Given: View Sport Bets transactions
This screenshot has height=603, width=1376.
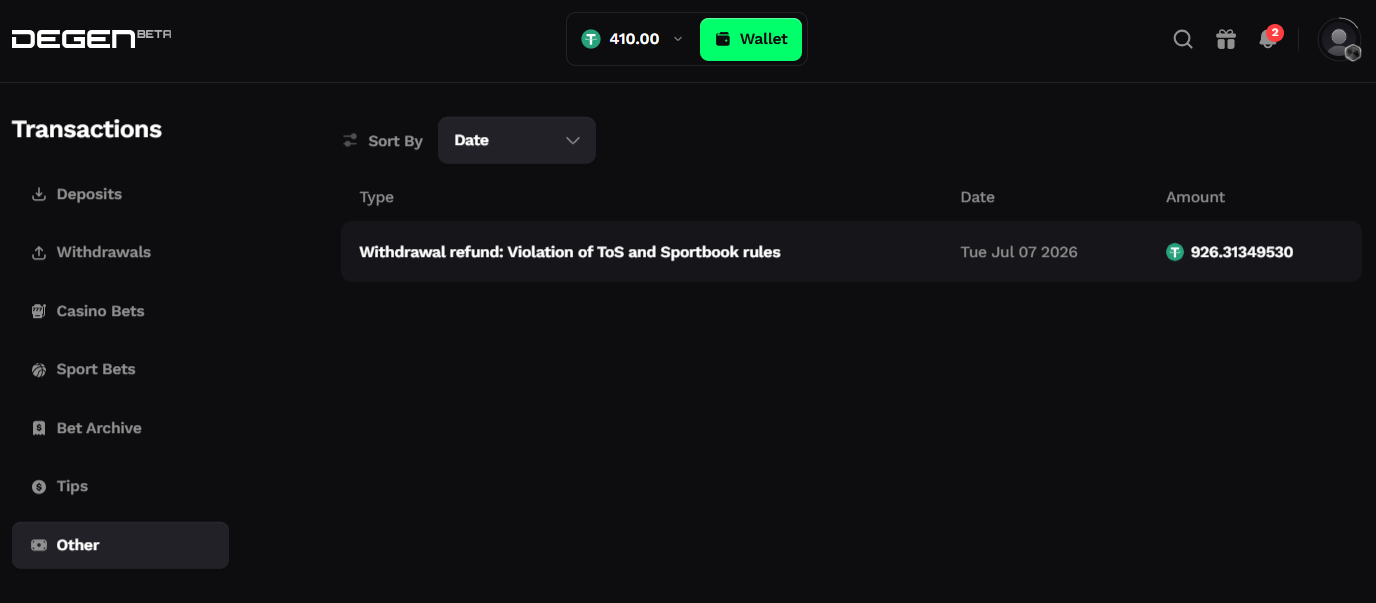Looking at the screenshot, I should coord(83,369).
